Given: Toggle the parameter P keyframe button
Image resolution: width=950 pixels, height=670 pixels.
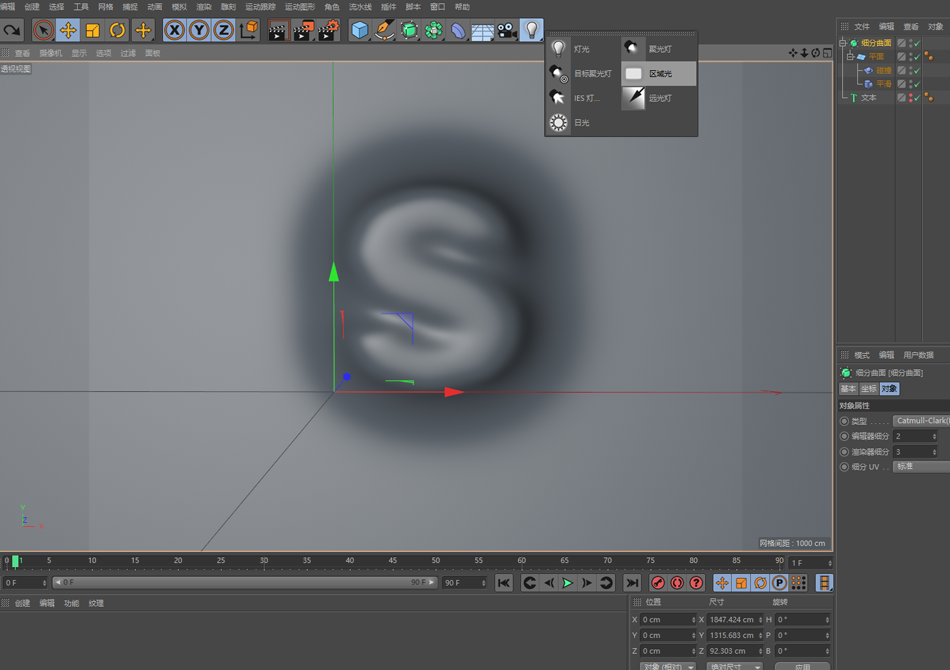Looking at the screenshot, I should (780, 583).
